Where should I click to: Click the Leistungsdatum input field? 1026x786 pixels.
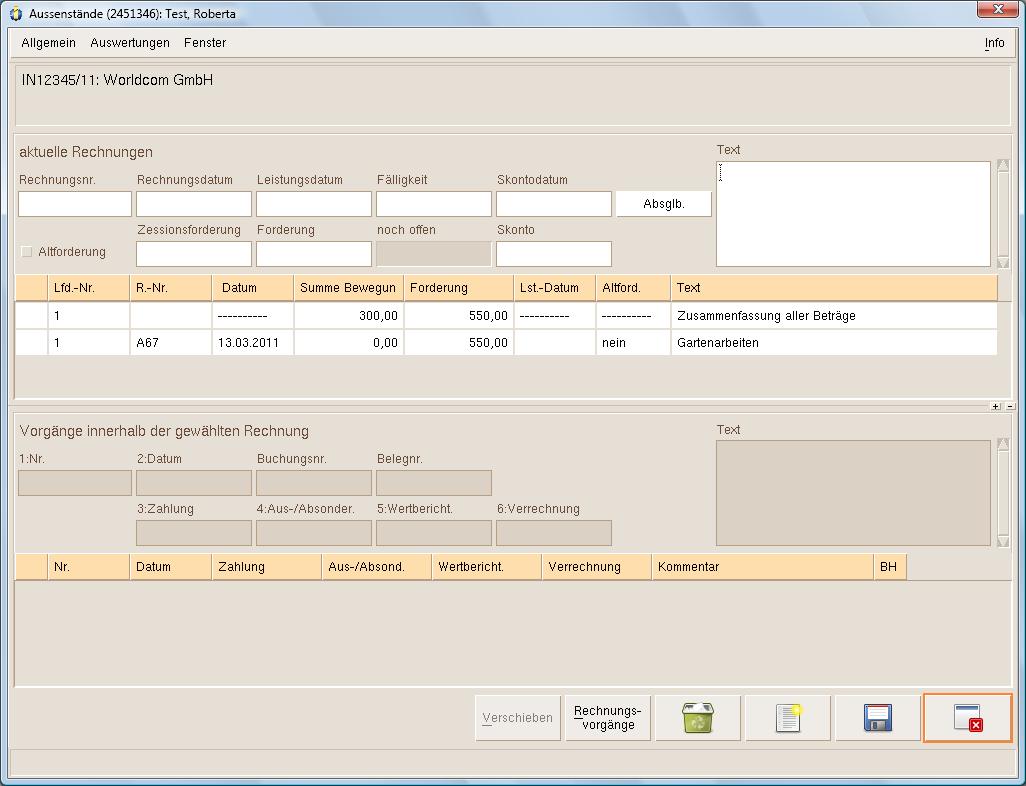pos(314,204)
